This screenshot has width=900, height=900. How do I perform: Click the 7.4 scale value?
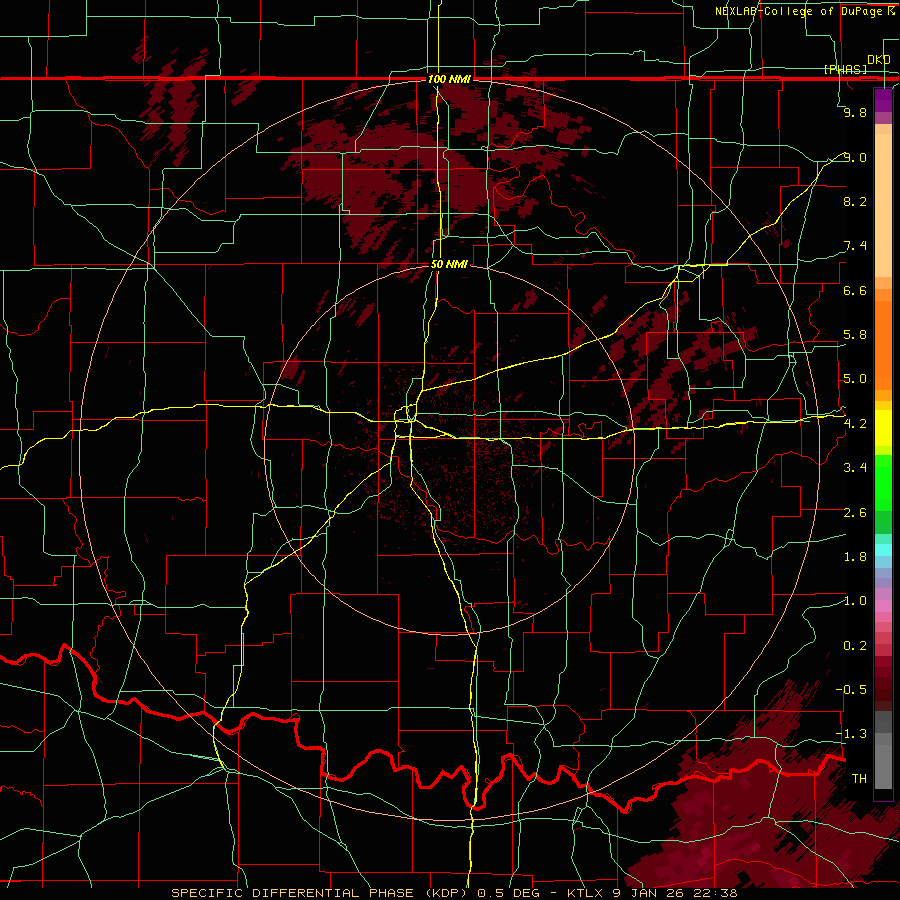[x=855, y=246]
